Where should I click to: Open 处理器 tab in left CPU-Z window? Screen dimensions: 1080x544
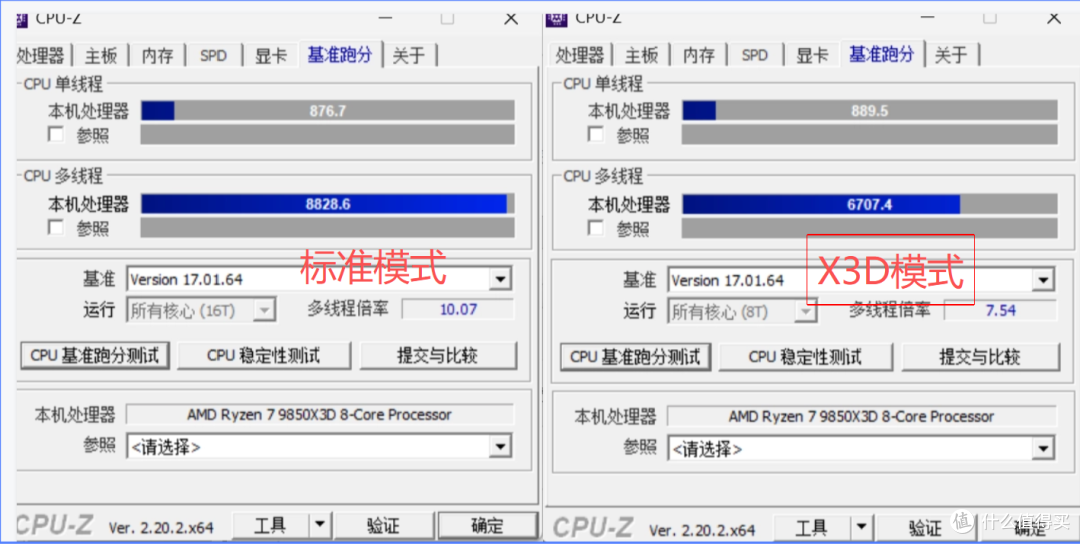pos(43,55)
